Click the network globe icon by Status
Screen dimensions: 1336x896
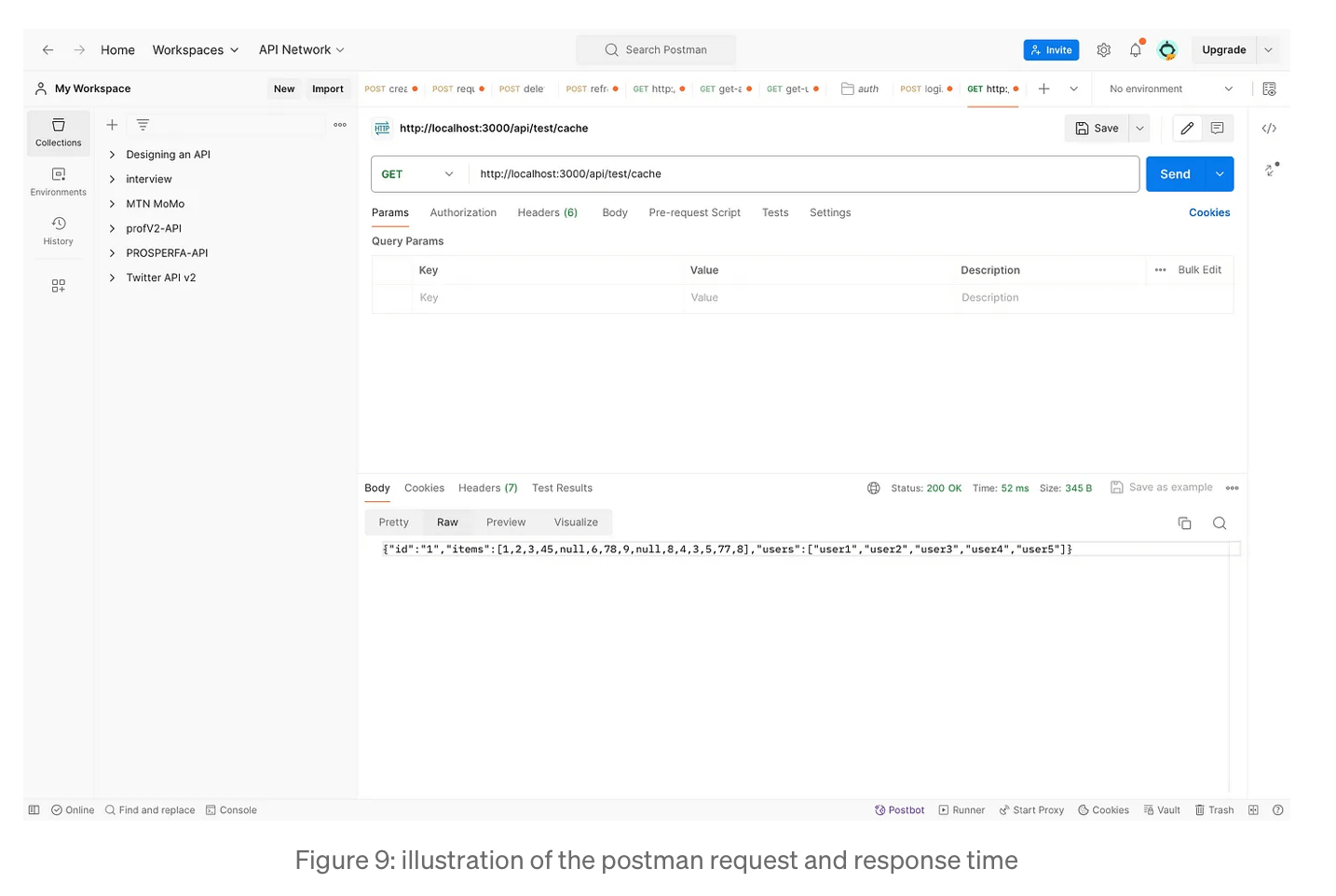[874, 488]
